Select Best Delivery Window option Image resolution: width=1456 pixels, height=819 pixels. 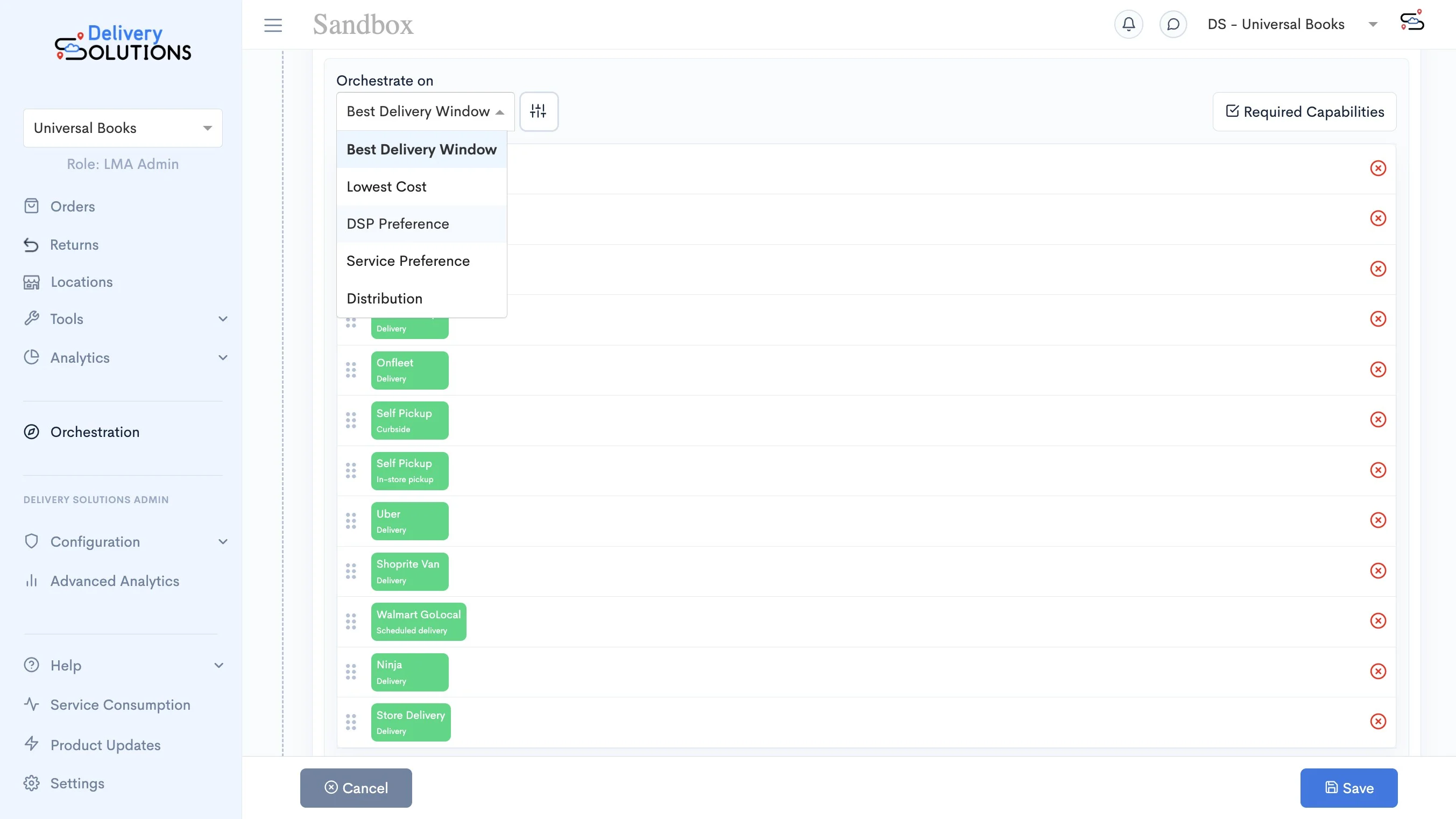pyautogui.click(x=422, y=150)
